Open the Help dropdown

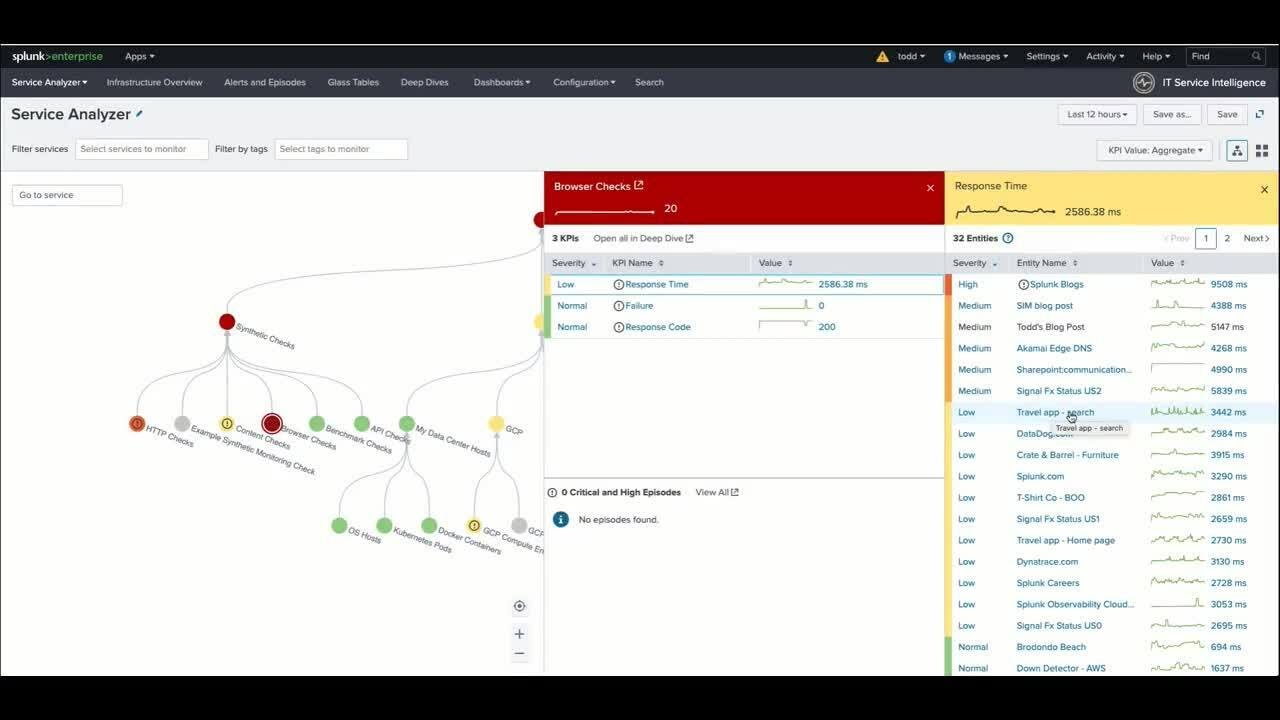coord(1156,57)
